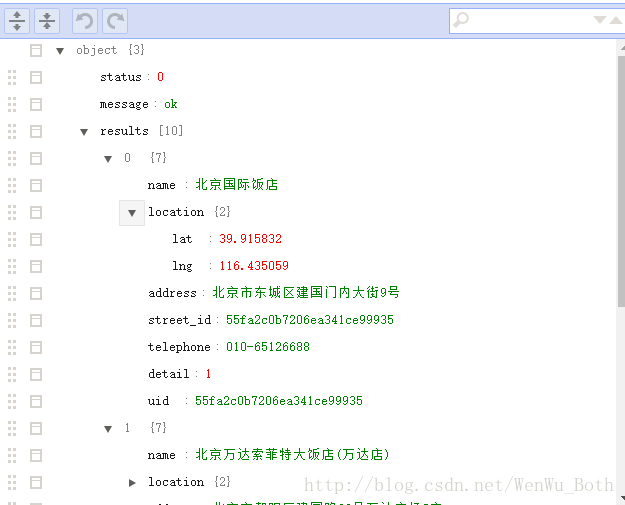Click drag handle of address row
The image size is (625, 505).
tap(12, 294)
